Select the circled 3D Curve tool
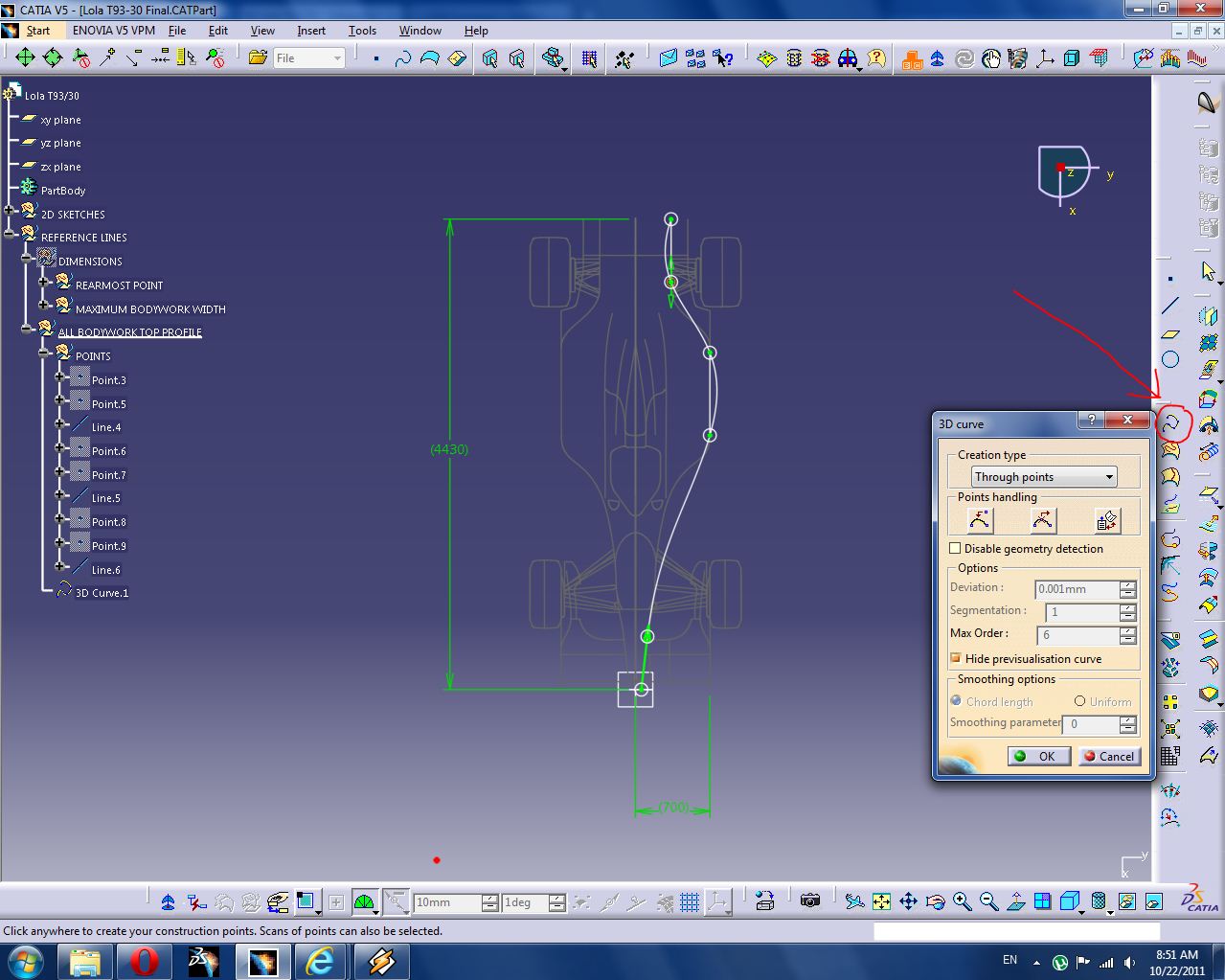This screenshot has width=1225, height=980. click(x=1174, y=422)
